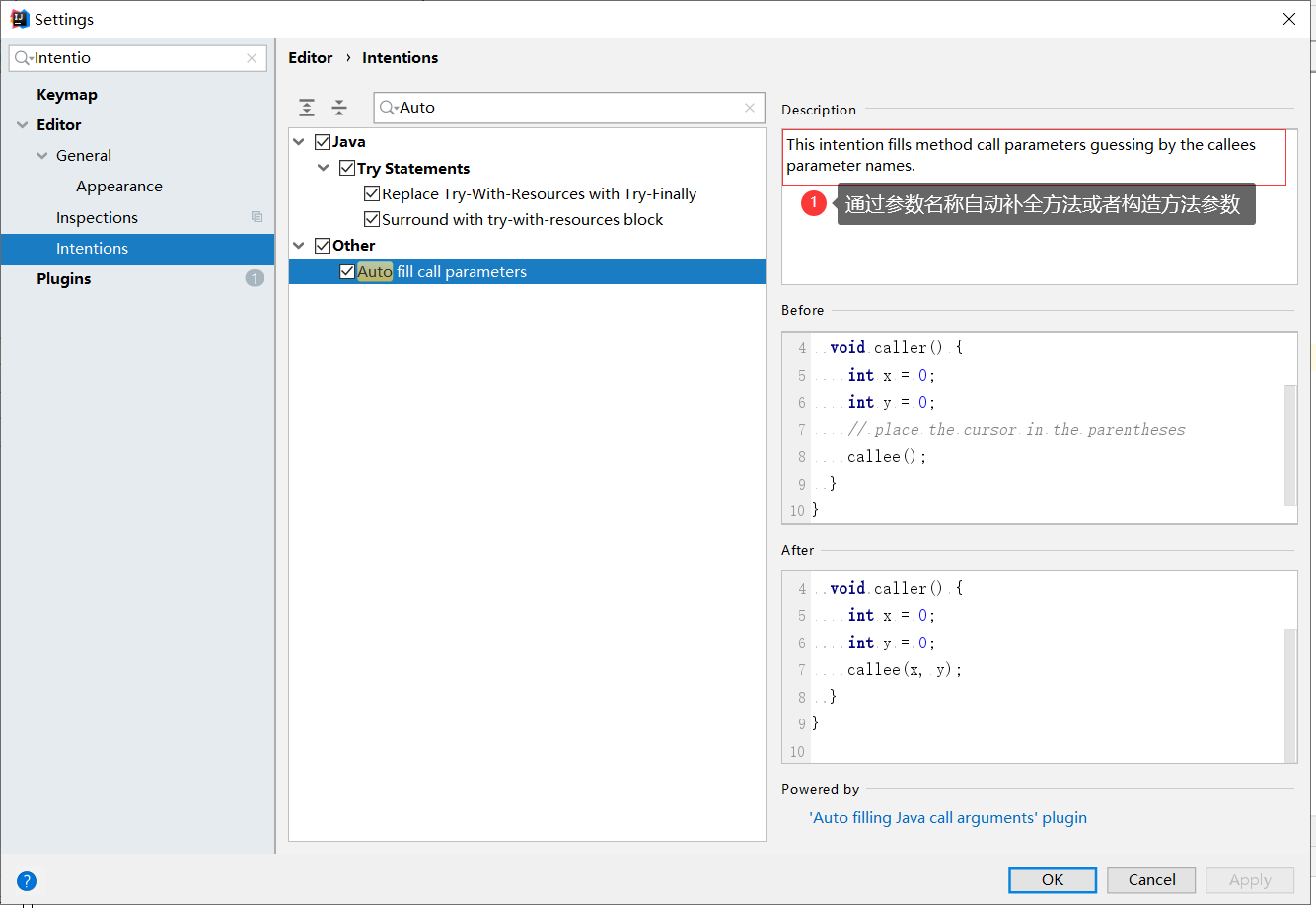The height and width of the screenshot is (908, 1316).
Task: Click callee(x, y); line in After preview
Action: point(905,670)
